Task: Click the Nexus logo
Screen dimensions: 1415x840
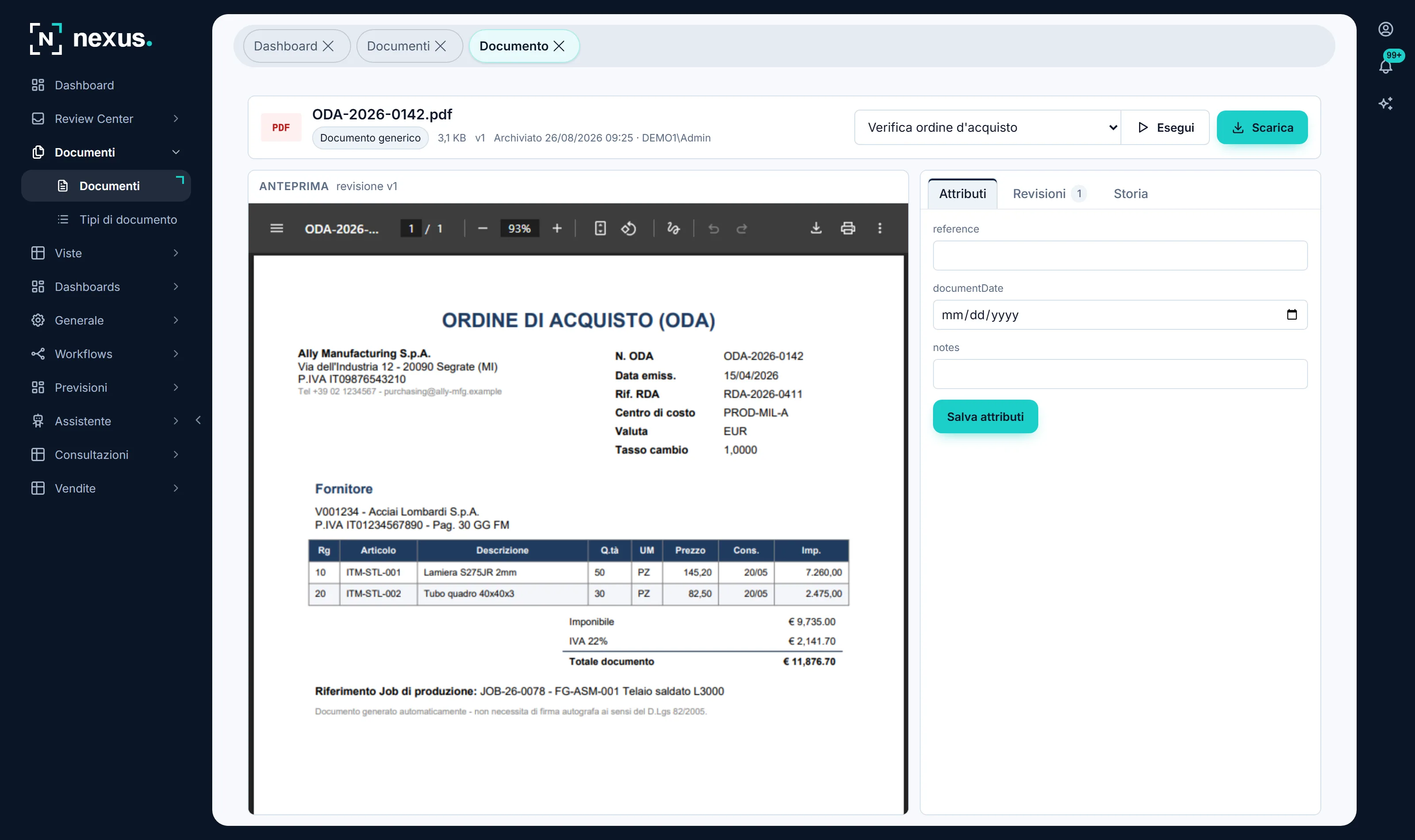Action: pyautogui.click(x=91, y=38)
